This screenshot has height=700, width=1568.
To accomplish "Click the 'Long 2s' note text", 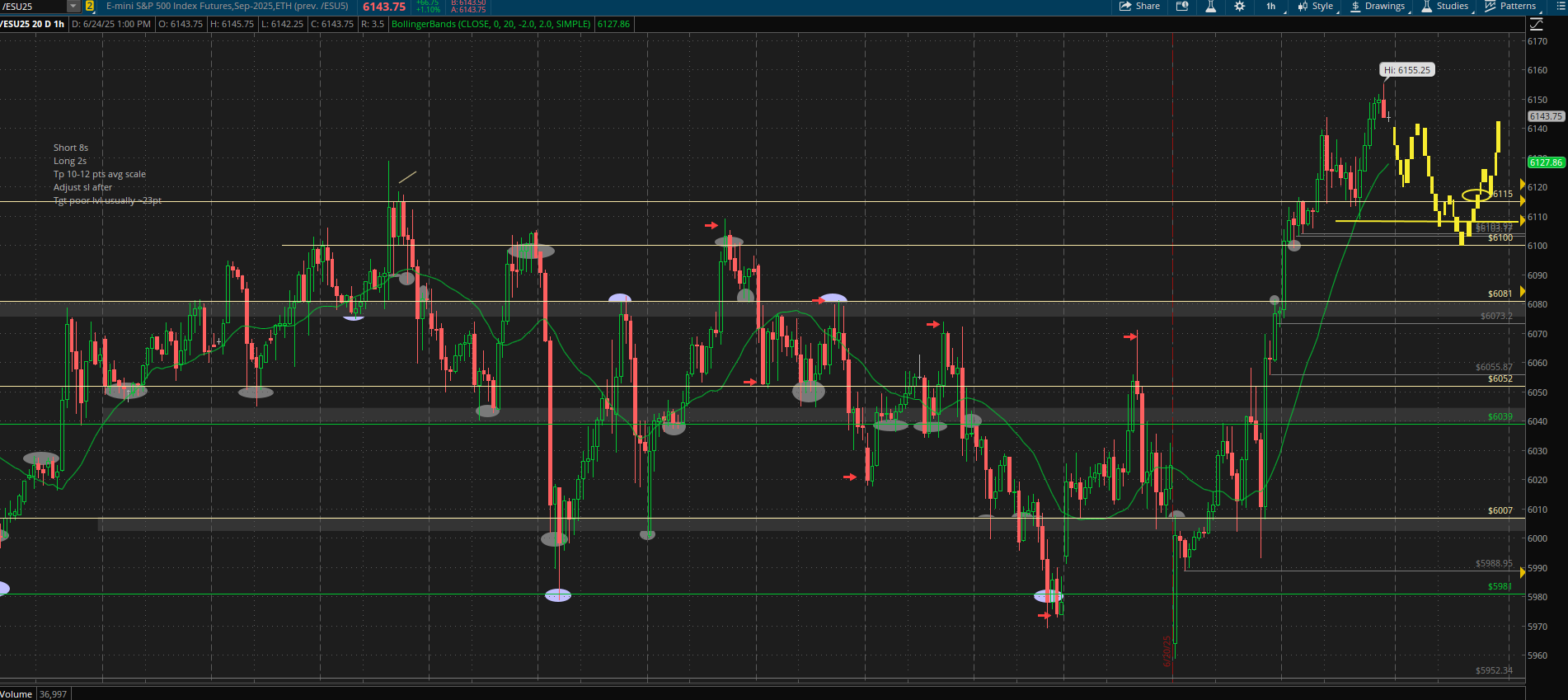I will pyautogui.click(x=70, y=161).
